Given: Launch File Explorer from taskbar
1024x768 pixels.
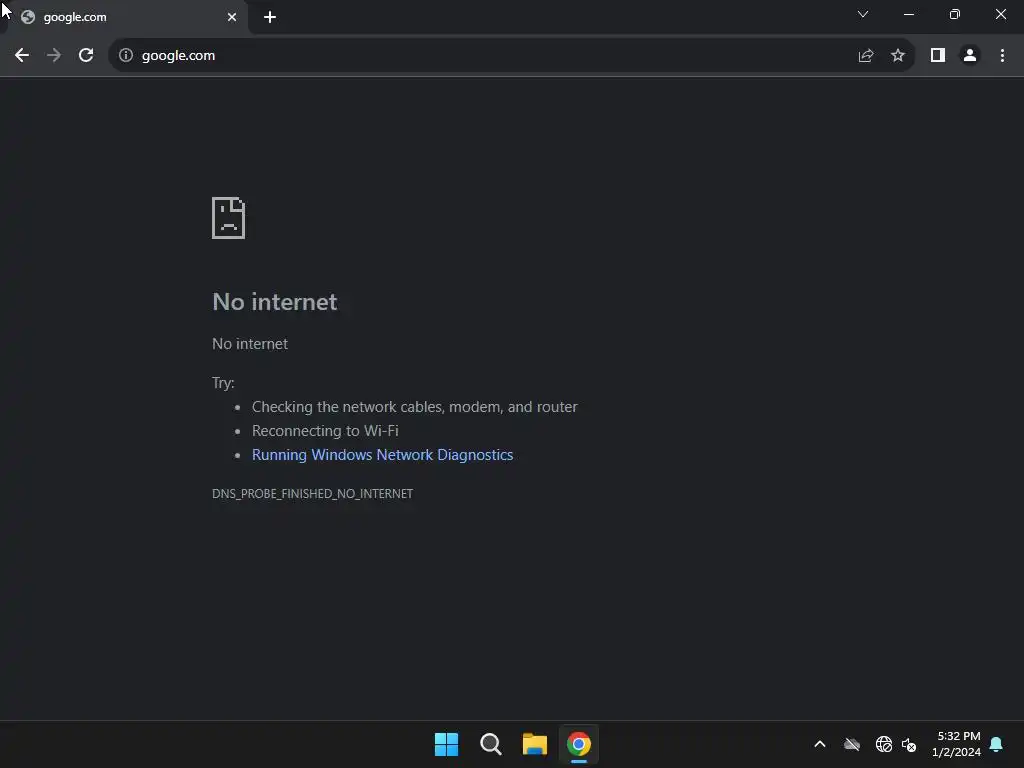Looking at the screenshot, I should click(535, 744).
